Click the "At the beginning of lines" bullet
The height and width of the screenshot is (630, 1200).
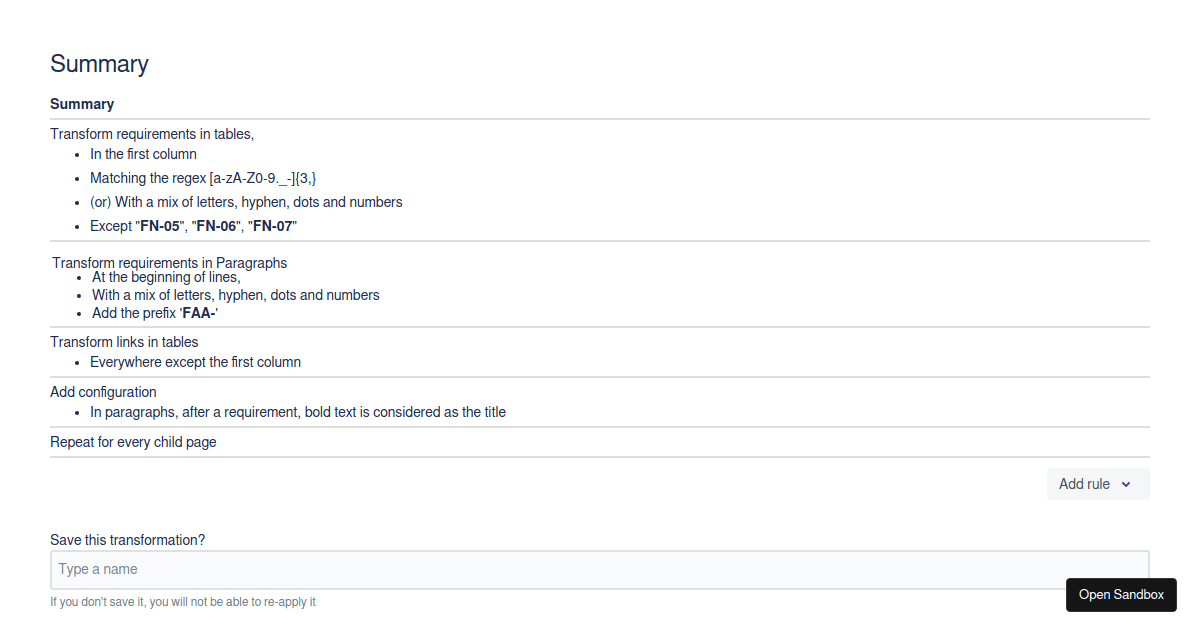click(x=166, y=277)
